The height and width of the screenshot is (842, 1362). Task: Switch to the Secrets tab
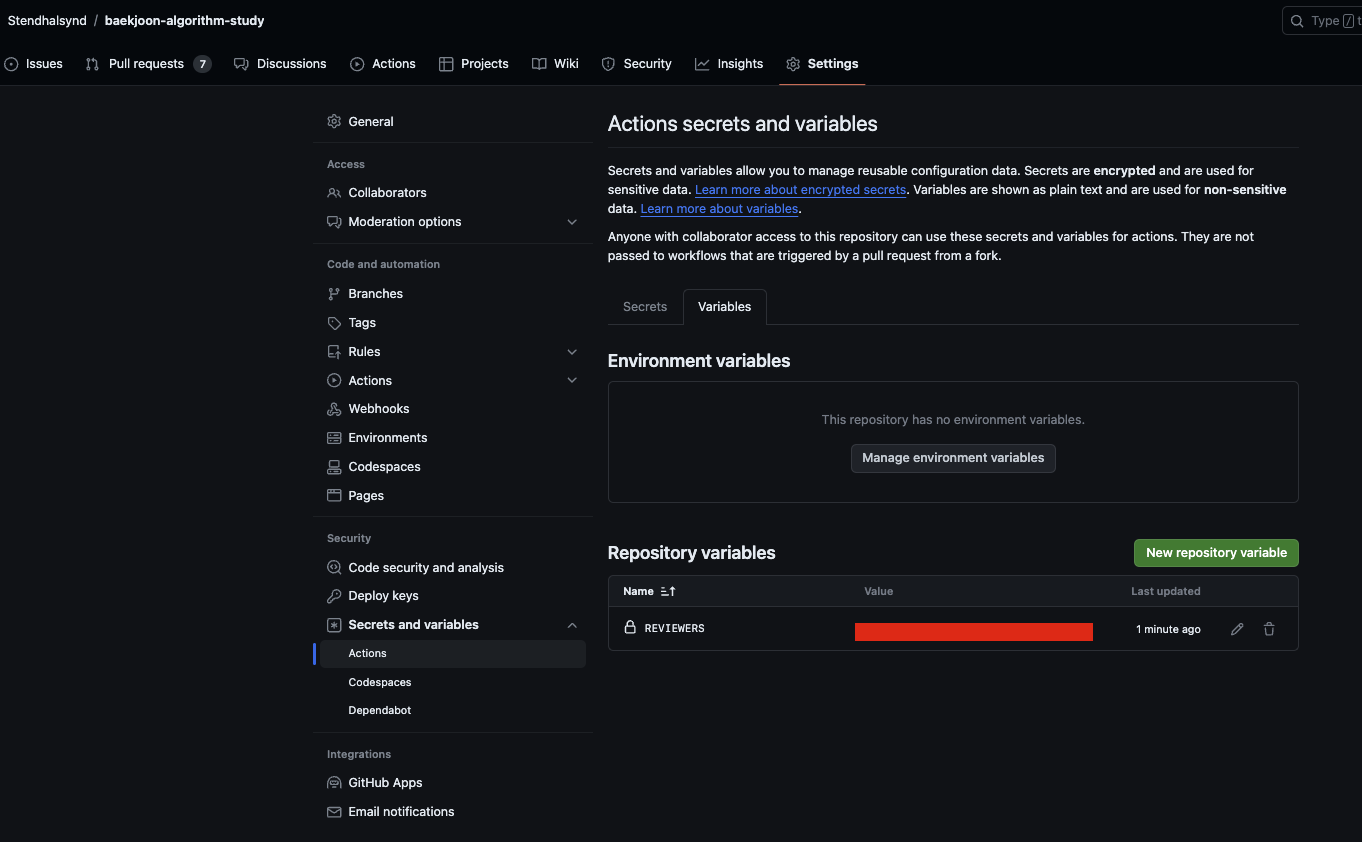[645, 307]
